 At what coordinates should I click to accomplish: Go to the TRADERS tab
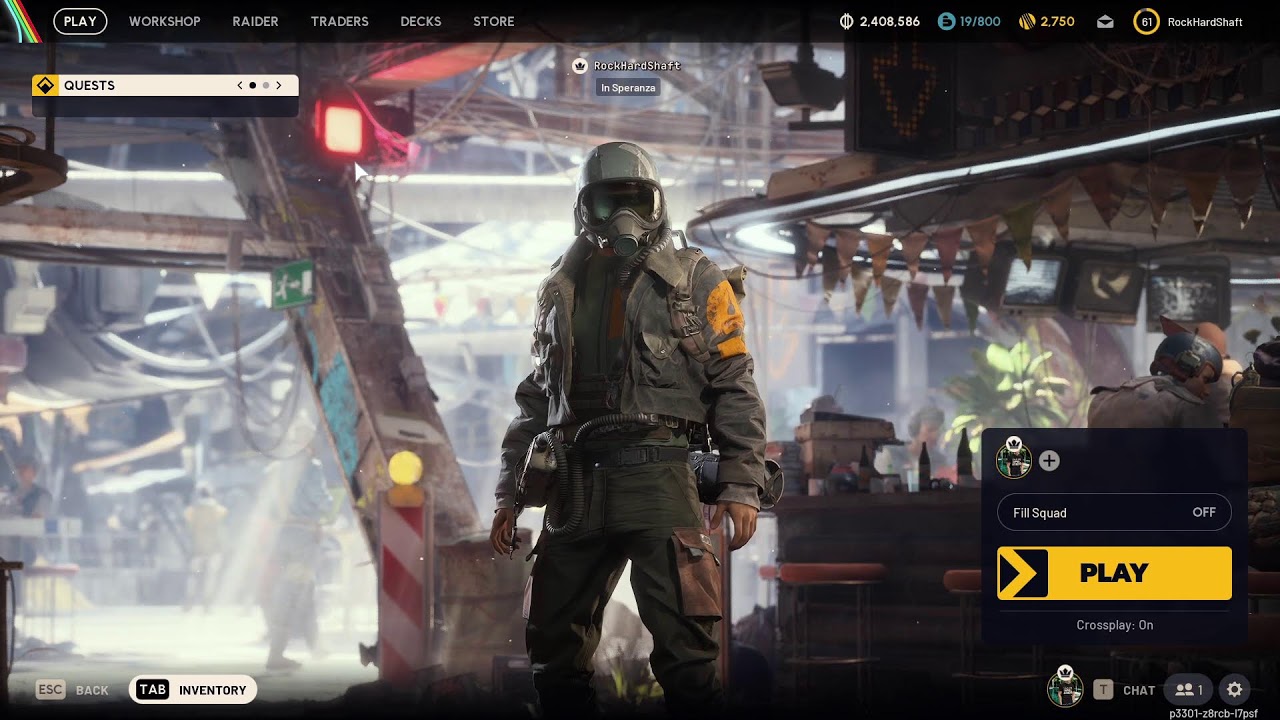click(x=340, y=21)
